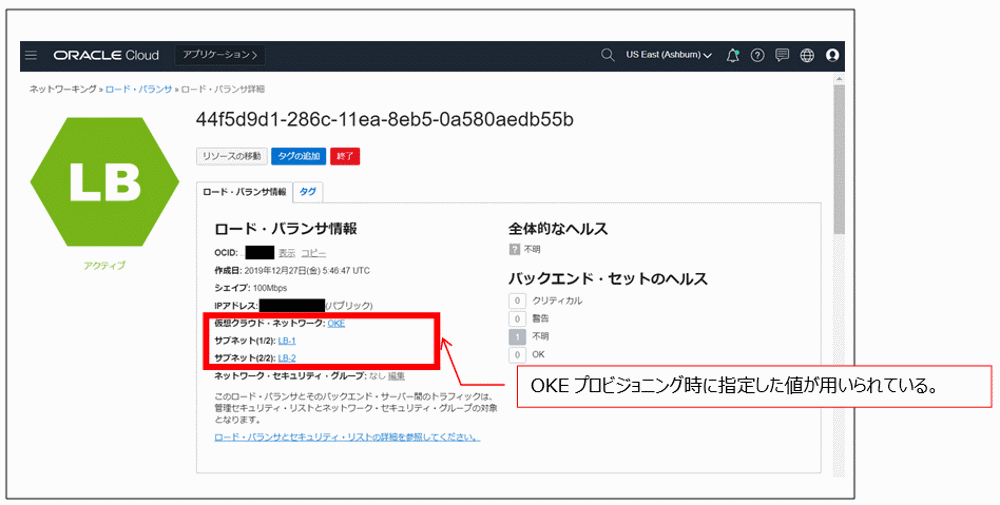This screenshot has height=505, width=1000.
Task: Click the アクティブ status text
Action: [105, 265]
